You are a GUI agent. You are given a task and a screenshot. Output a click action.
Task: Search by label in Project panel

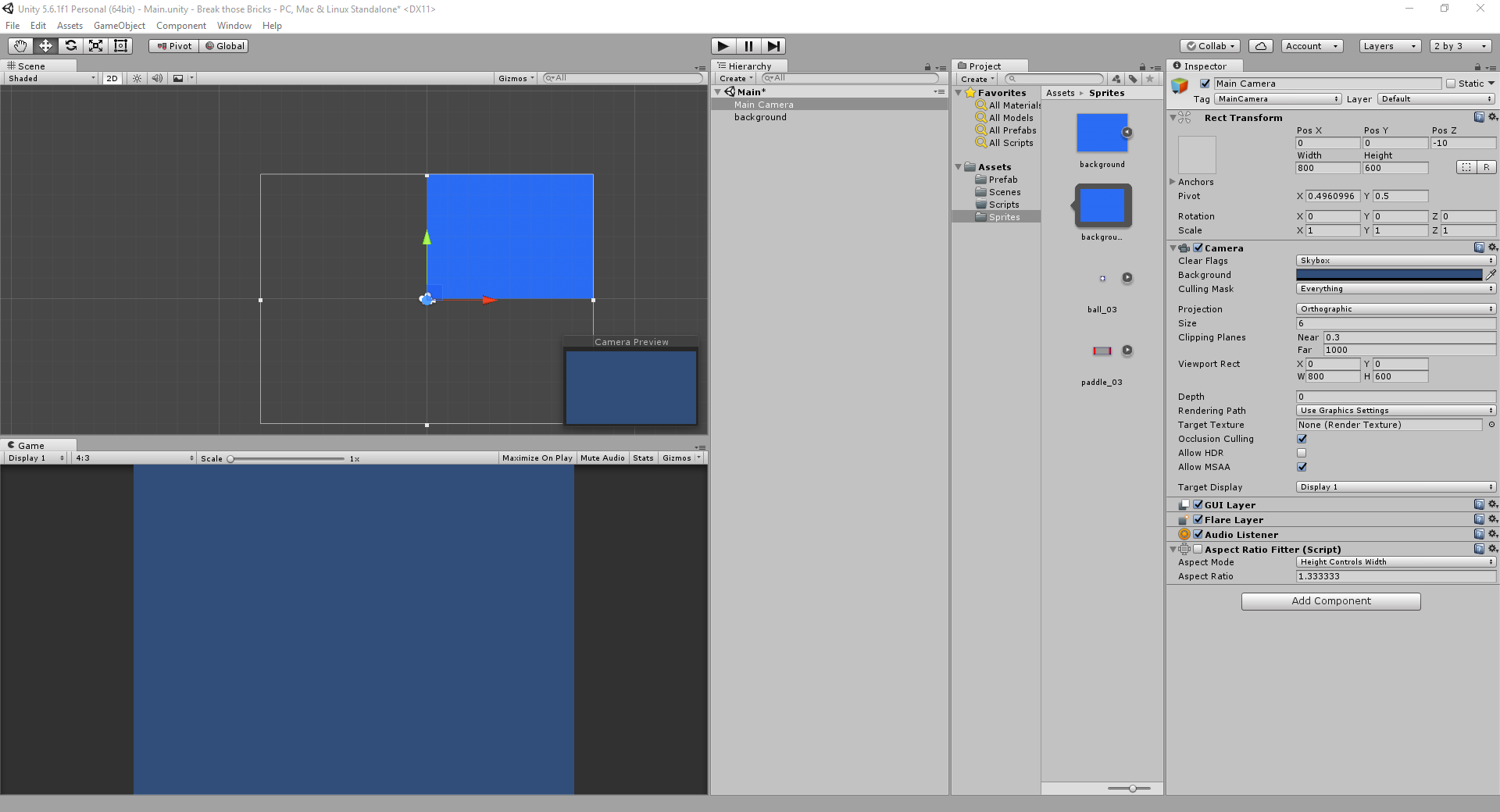[1133, 79]
